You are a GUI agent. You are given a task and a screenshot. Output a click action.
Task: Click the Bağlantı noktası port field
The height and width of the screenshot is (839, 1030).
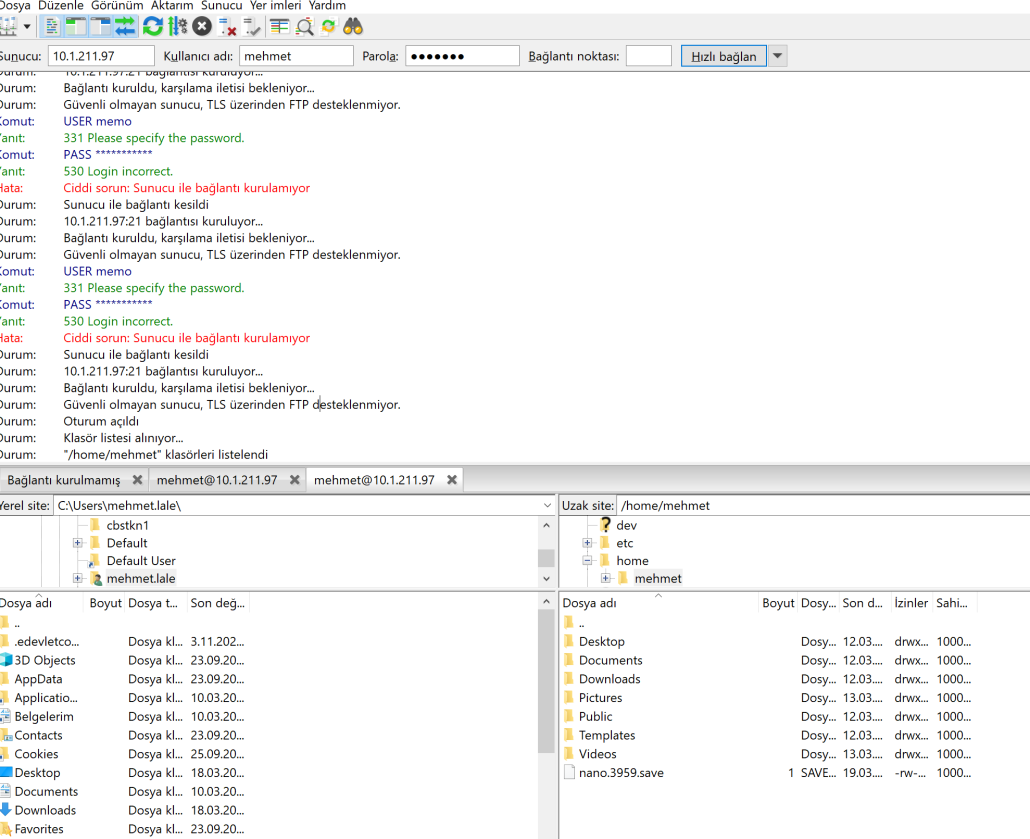coord(648,57)
